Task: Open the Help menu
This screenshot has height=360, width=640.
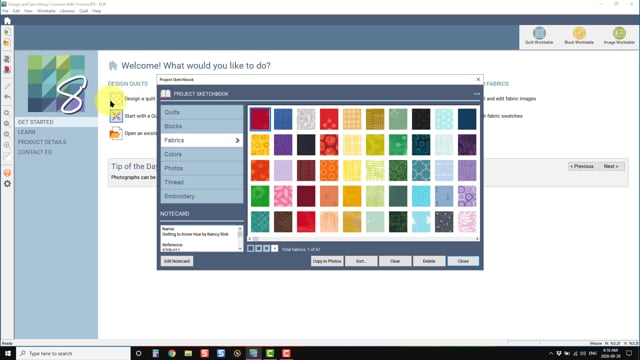Action: pos(97,11)
